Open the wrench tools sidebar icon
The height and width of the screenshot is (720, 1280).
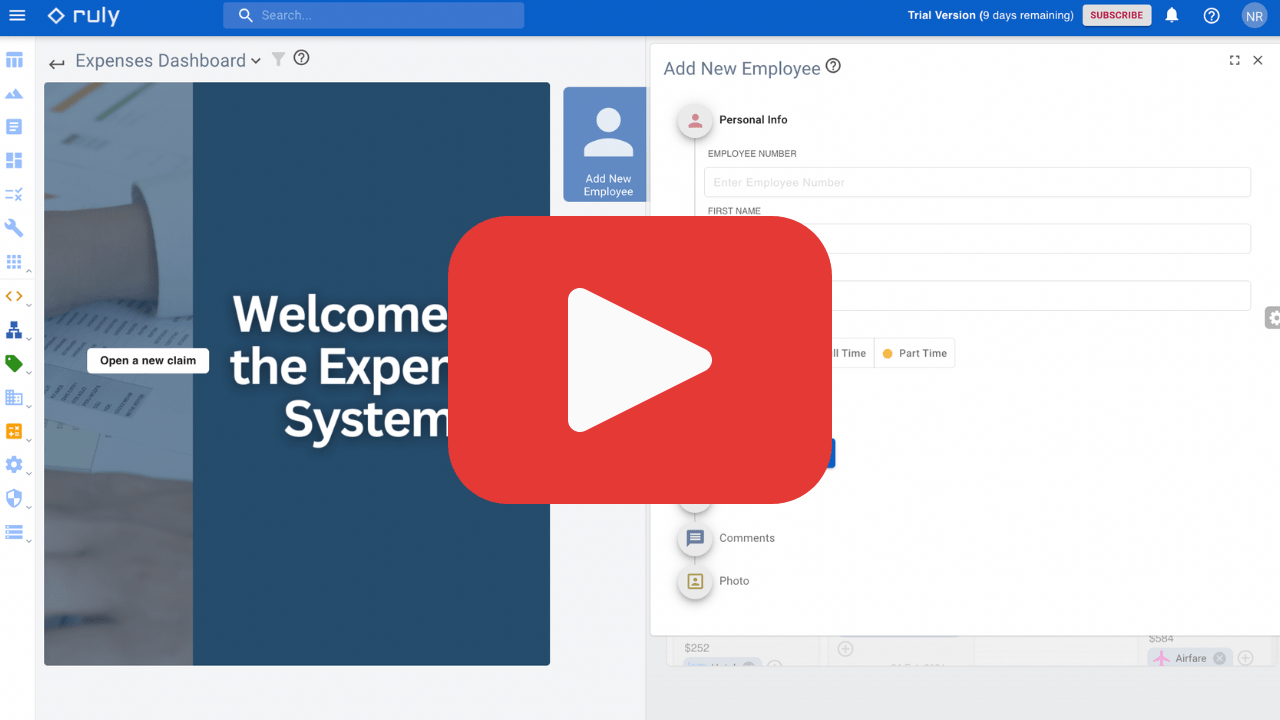(14, 228)
